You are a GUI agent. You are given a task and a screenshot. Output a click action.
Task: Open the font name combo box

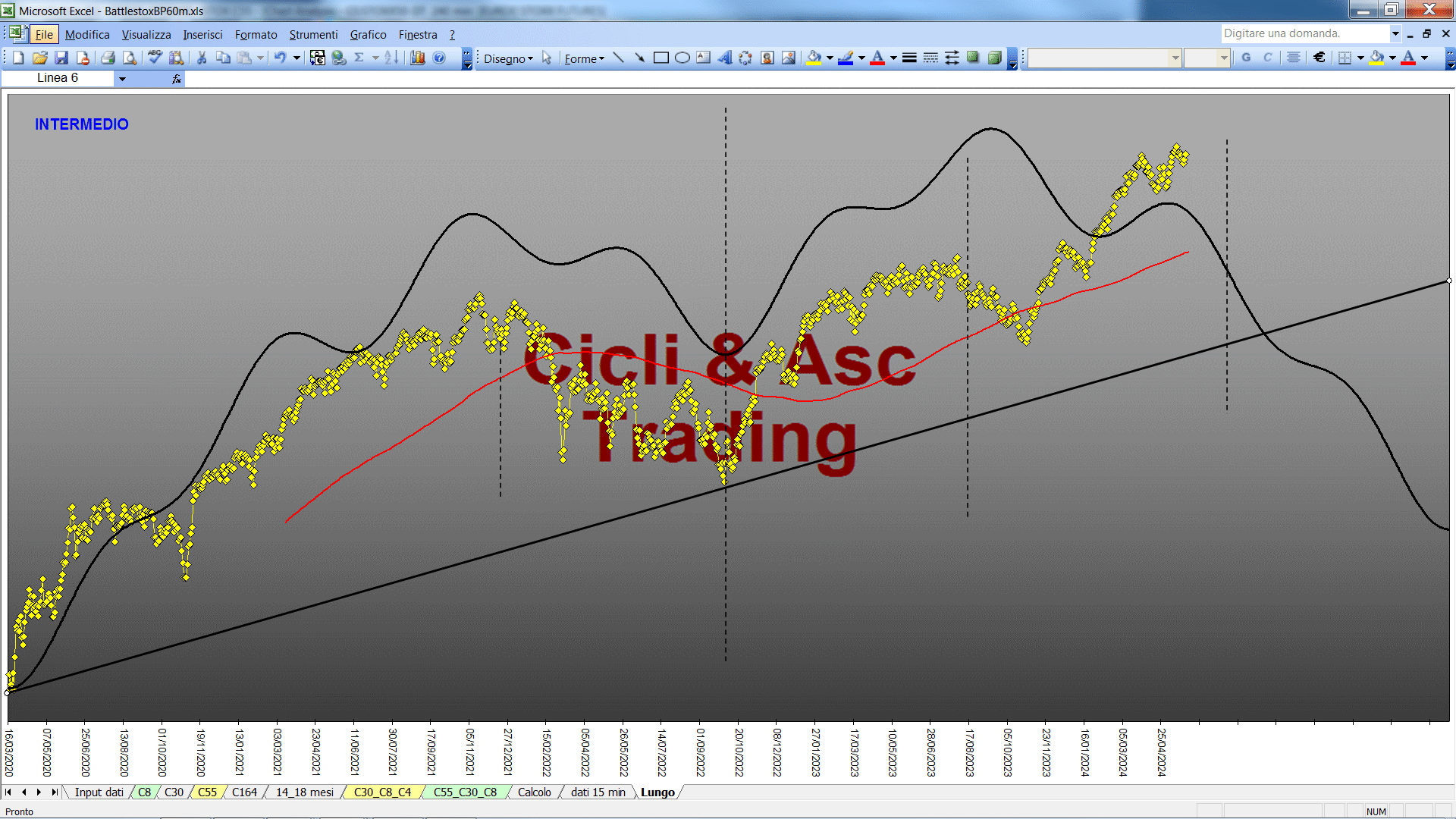[1104, 58]
